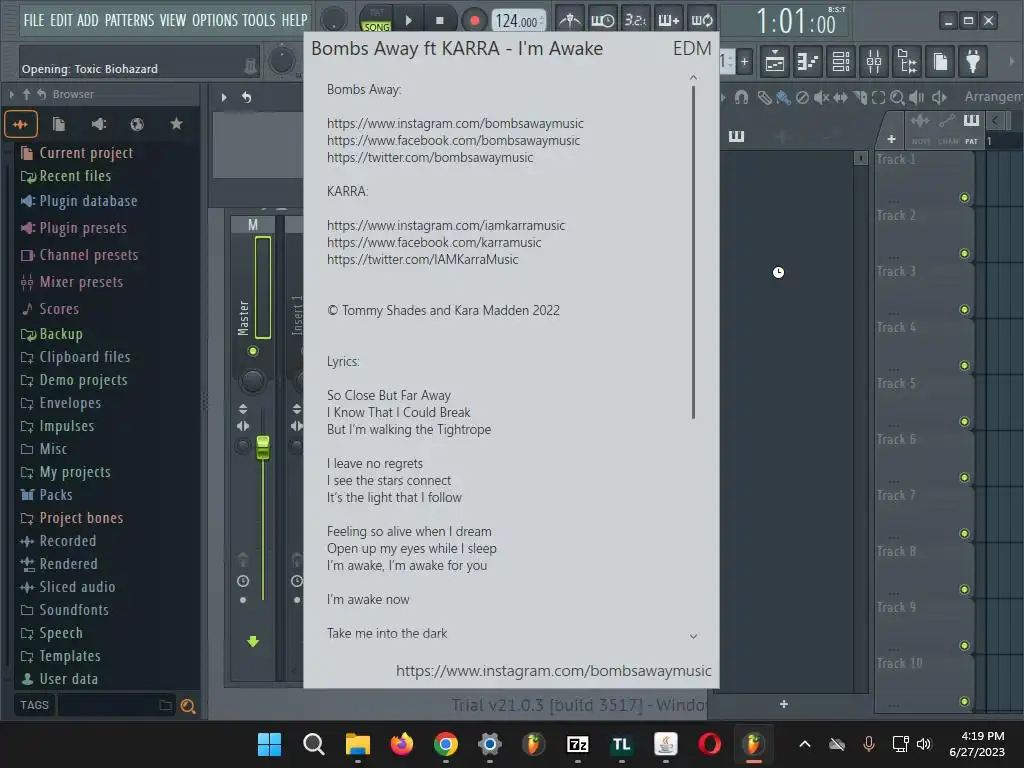Click the Stop button in transport
The width and height of the screenshot is (1024, 768).
pyautogui.click(x=440, y=20)
